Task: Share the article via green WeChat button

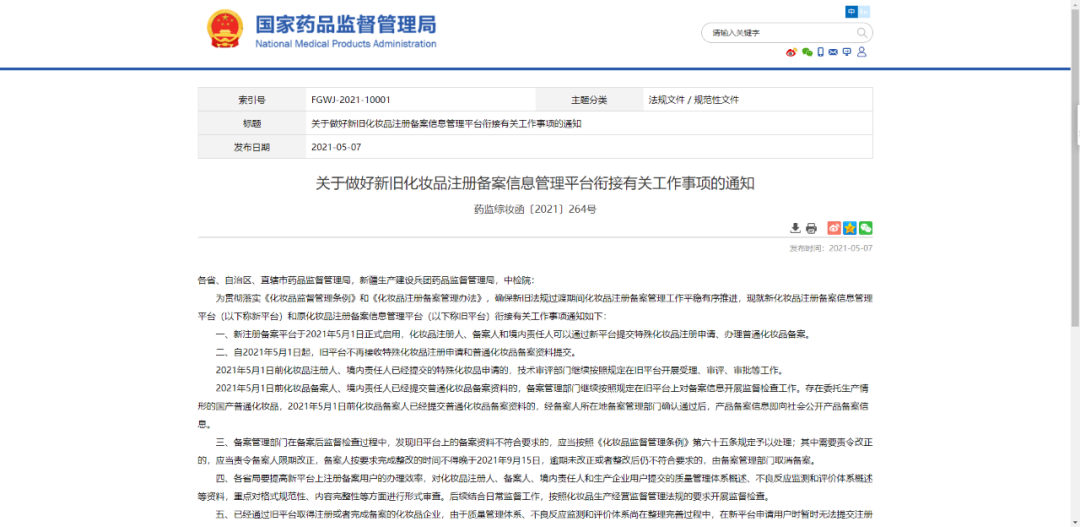Action: [865, 228]
